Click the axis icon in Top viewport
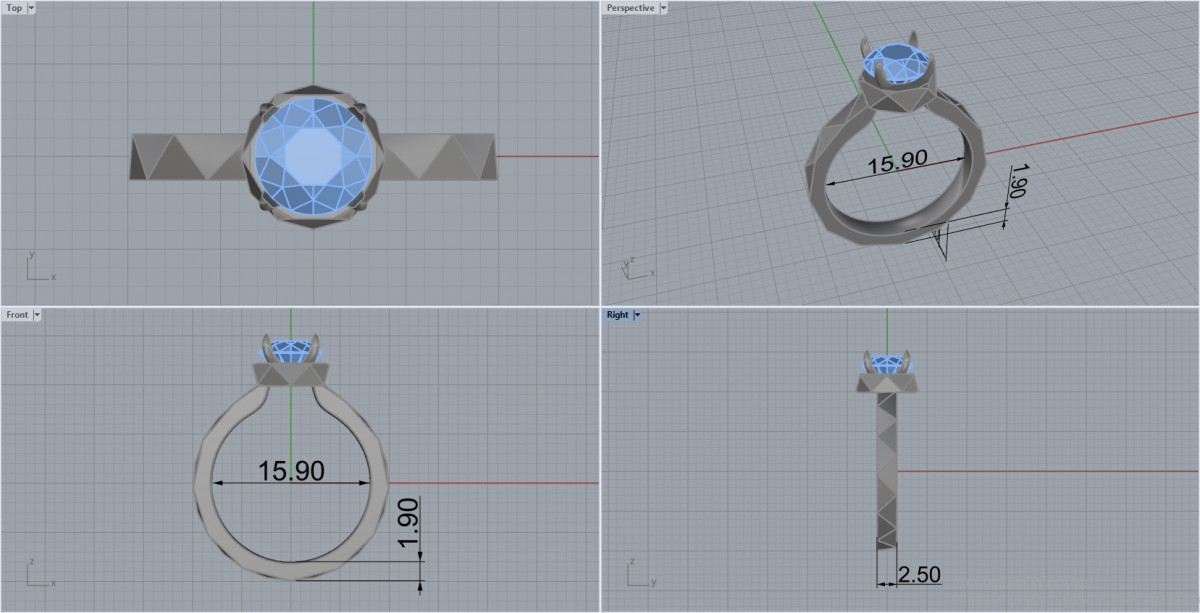The height and width of the screenshot is (613, 1200). coord(40,267)
